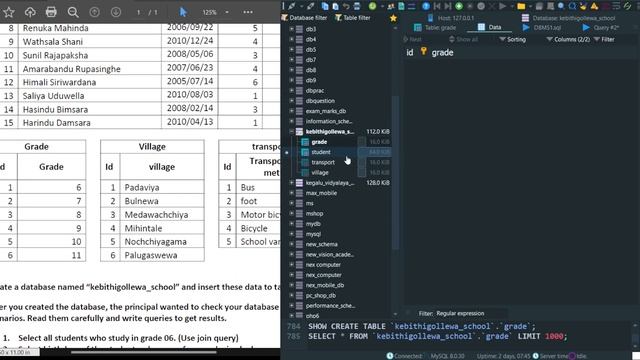The width and height of the screenshot is (640, 360).
Task: Click the Table filter box
Action: [x=353, y=18]
